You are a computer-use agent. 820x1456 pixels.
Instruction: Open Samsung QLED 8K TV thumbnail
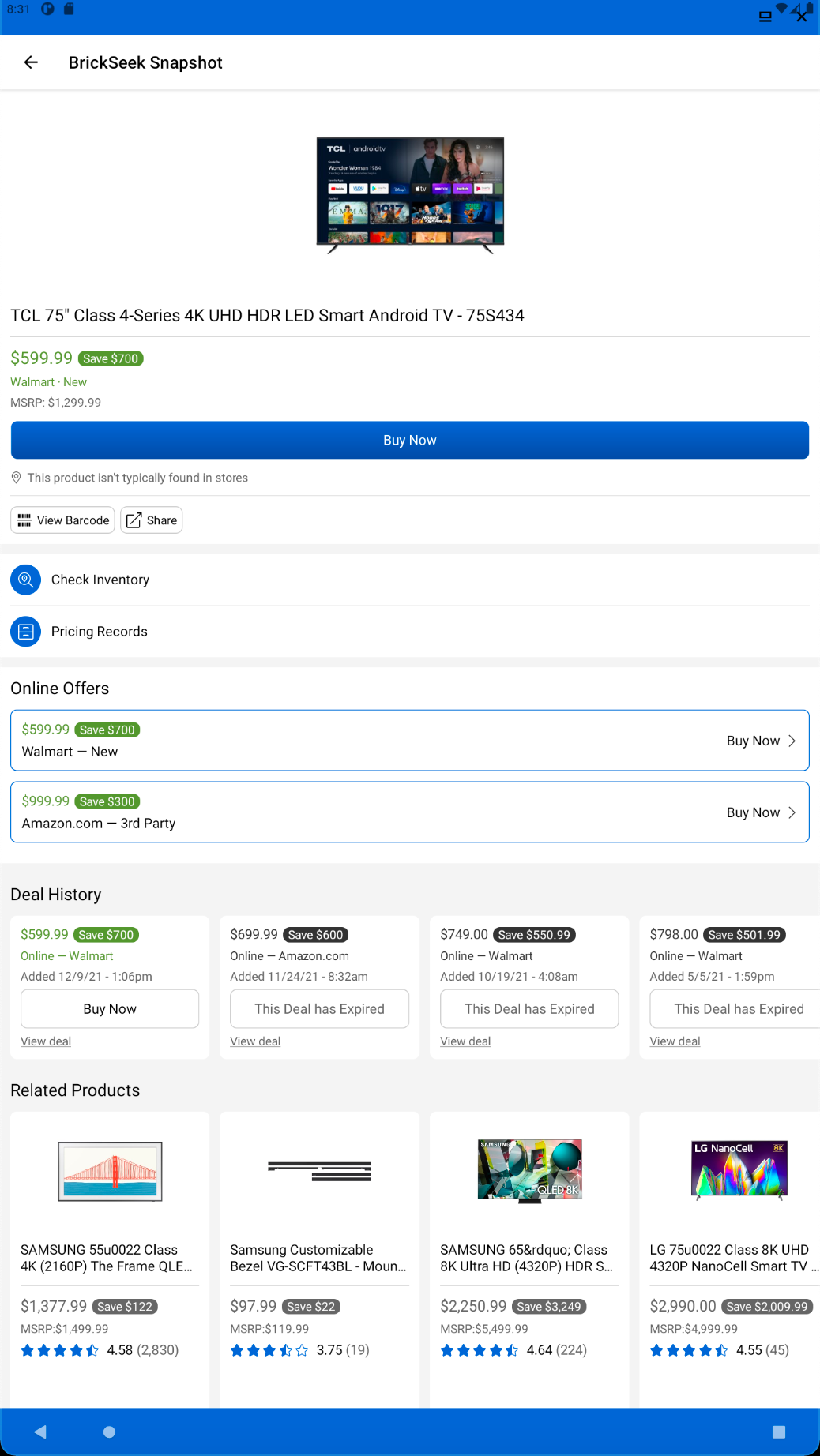click(529, 1171)
